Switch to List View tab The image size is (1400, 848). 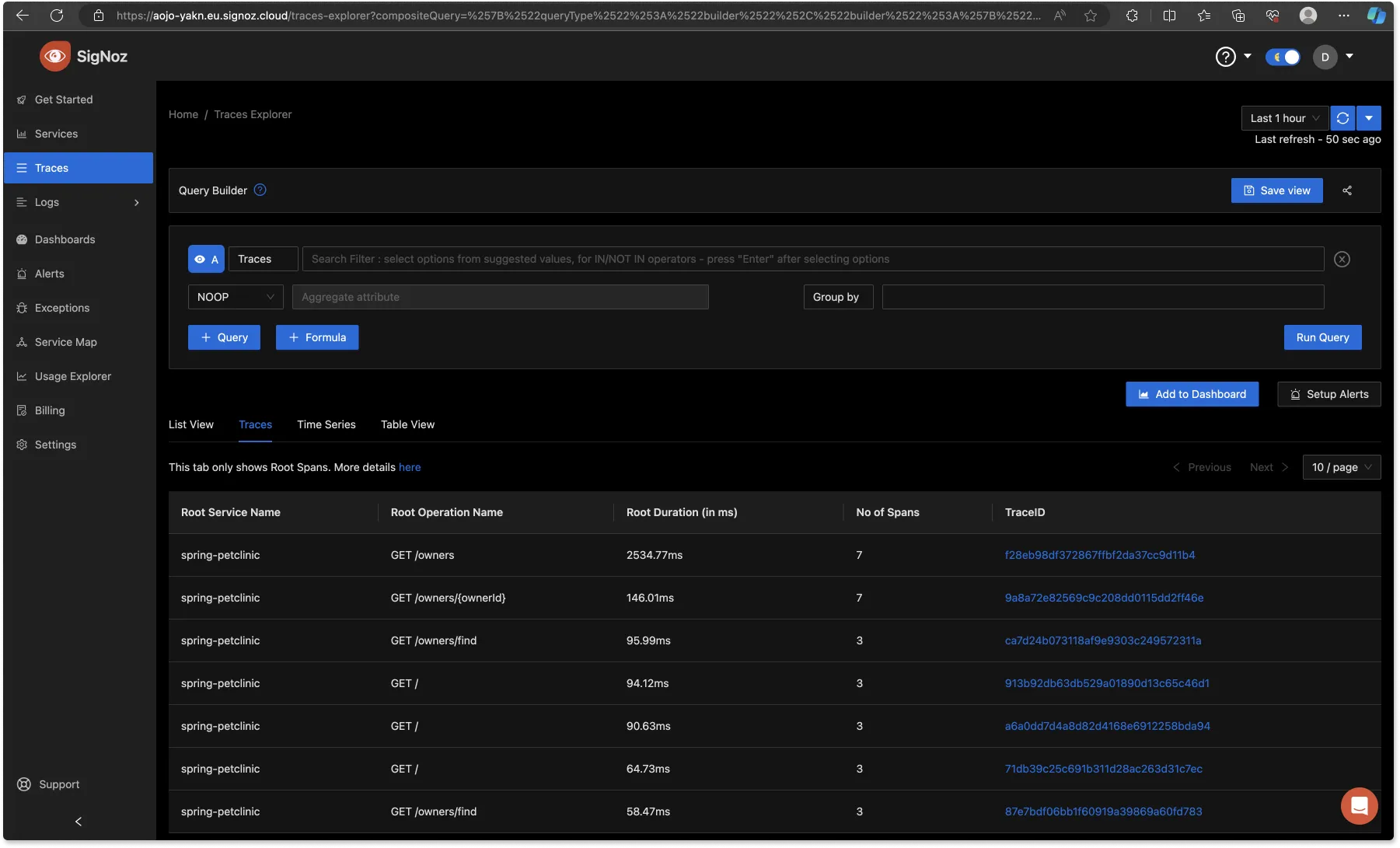point(191,424)
